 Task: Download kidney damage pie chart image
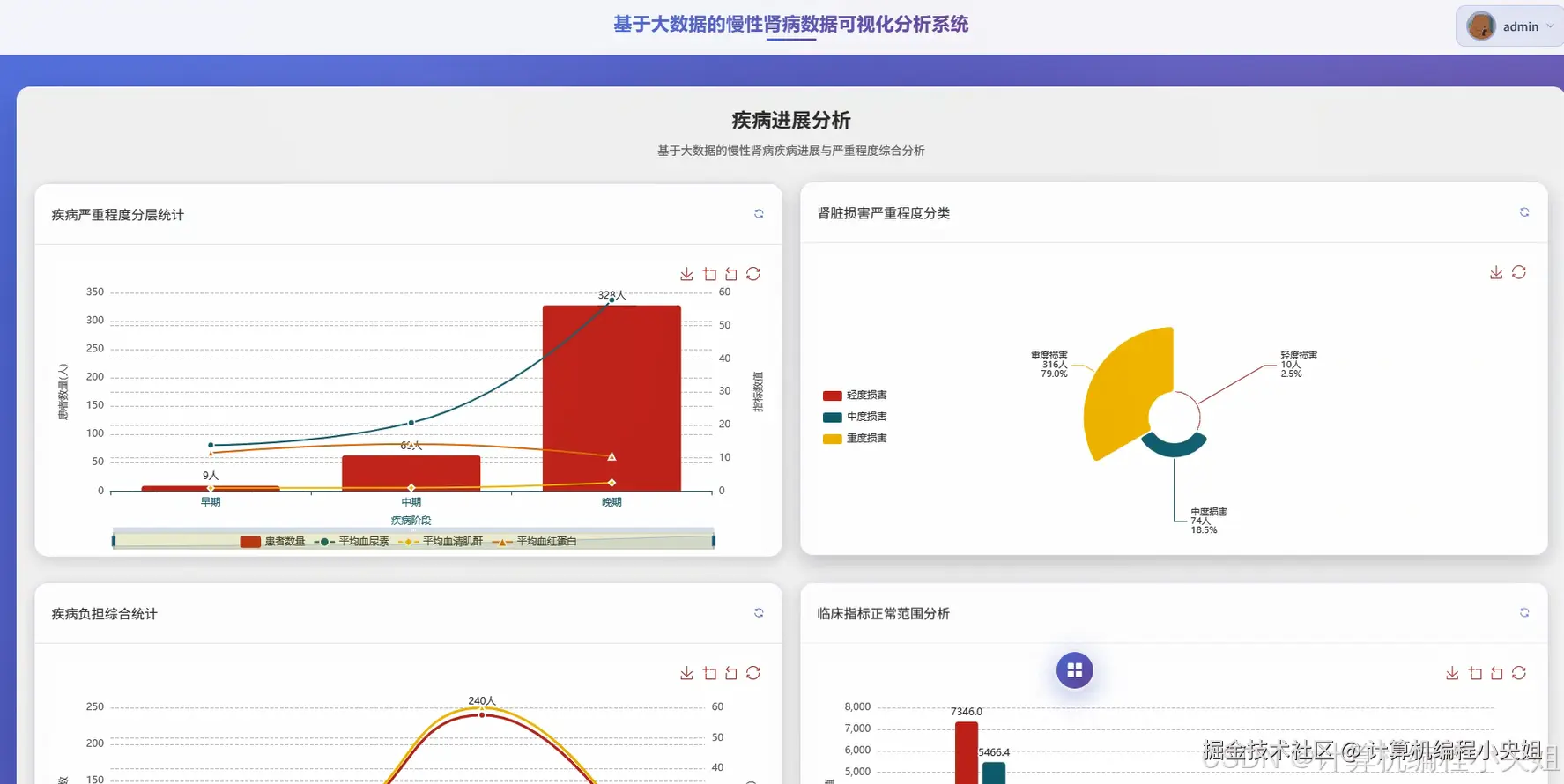(x=1496, y=272)
